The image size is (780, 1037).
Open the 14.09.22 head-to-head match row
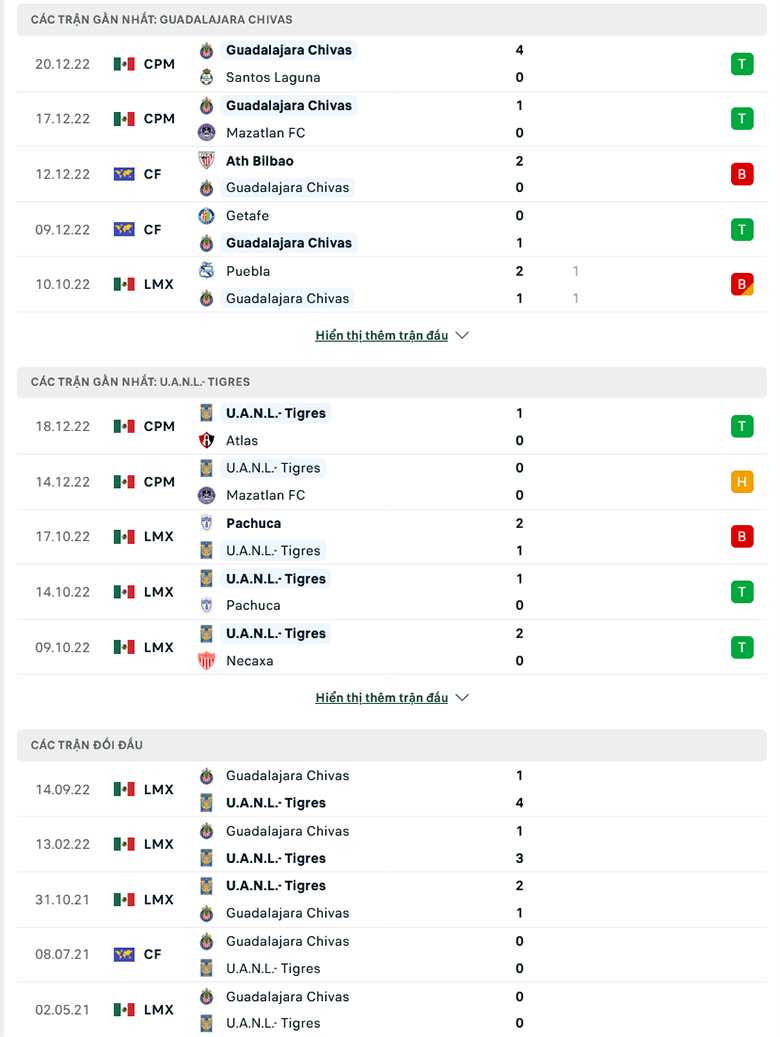pos(392,789)
